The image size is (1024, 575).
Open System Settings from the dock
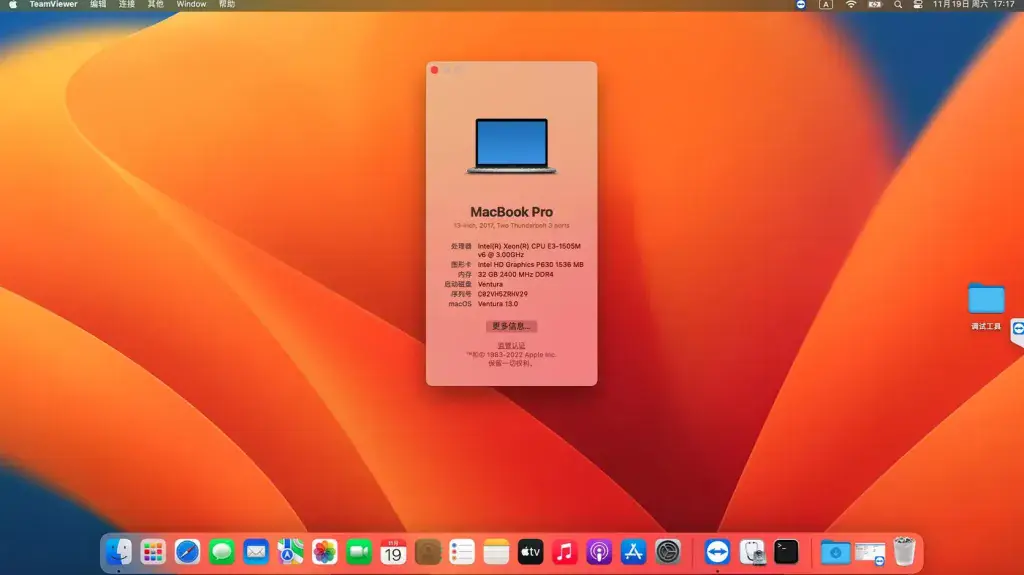pyautogui.click(x=668, y=552)
